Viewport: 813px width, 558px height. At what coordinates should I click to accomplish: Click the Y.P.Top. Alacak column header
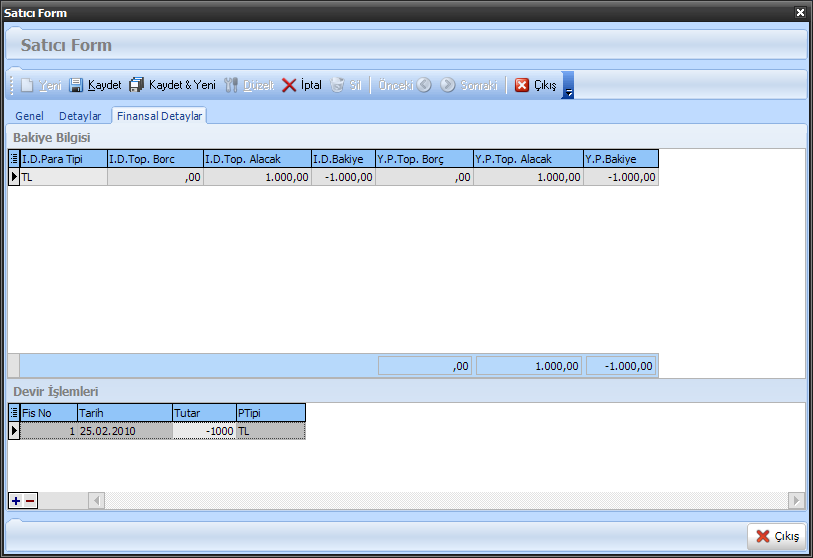pyautogui.click(x=527, y=158)
